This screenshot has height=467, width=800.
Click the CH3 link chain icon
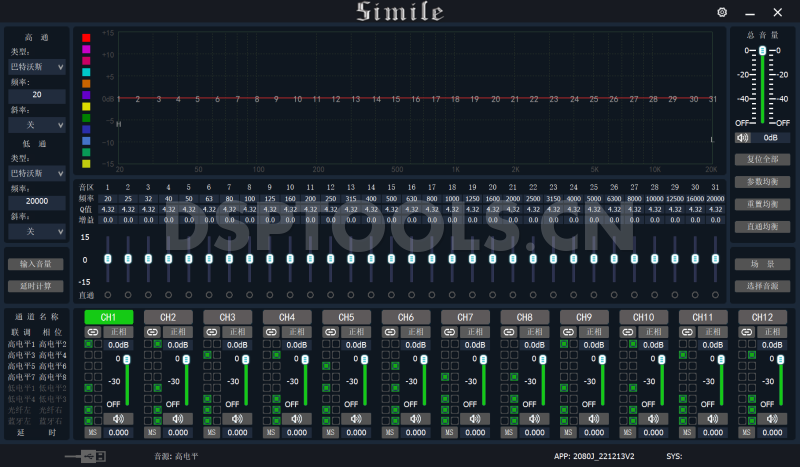[x=211, y=331]
